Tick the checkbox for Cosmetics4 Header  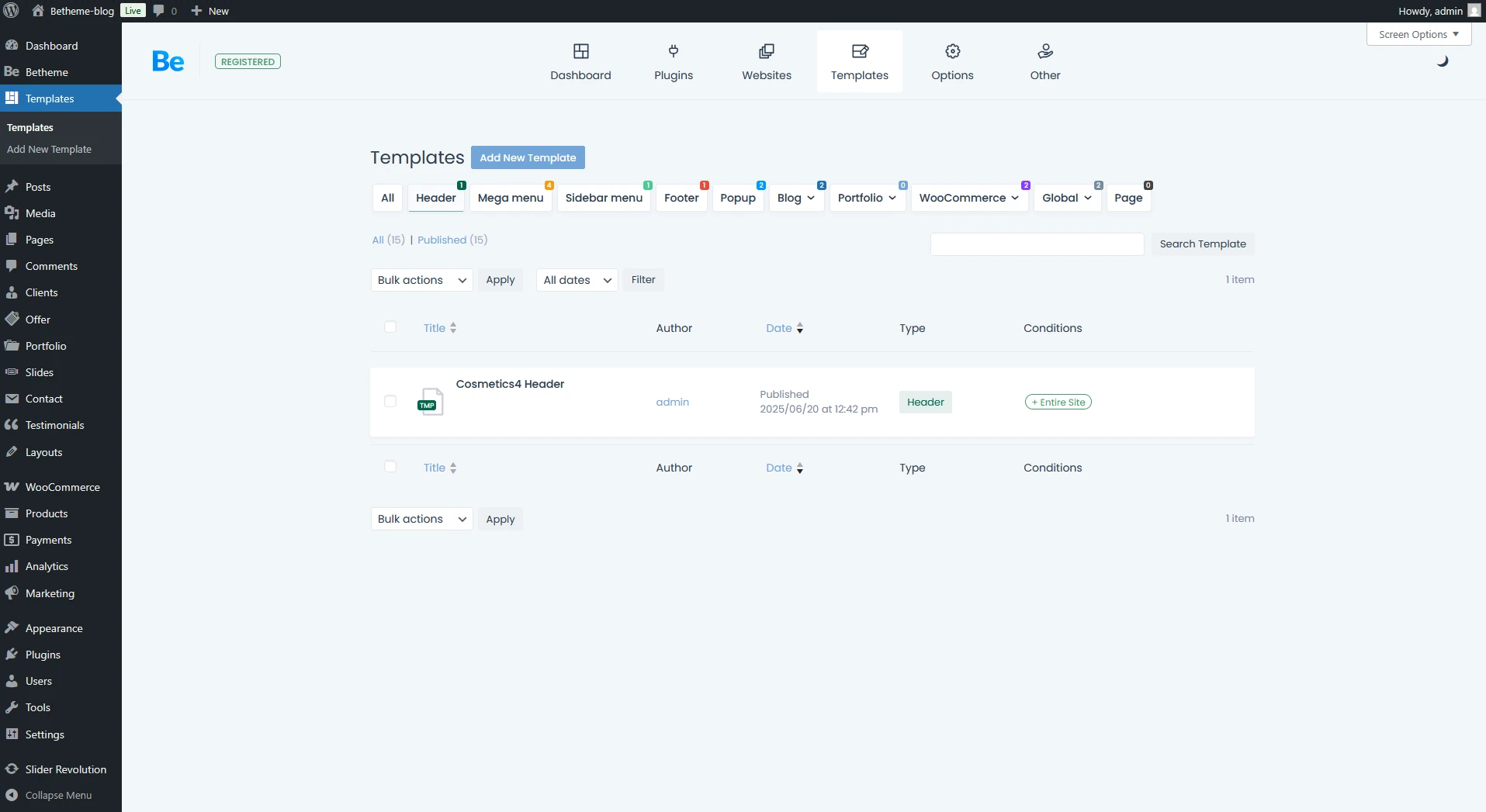[390, 401]
